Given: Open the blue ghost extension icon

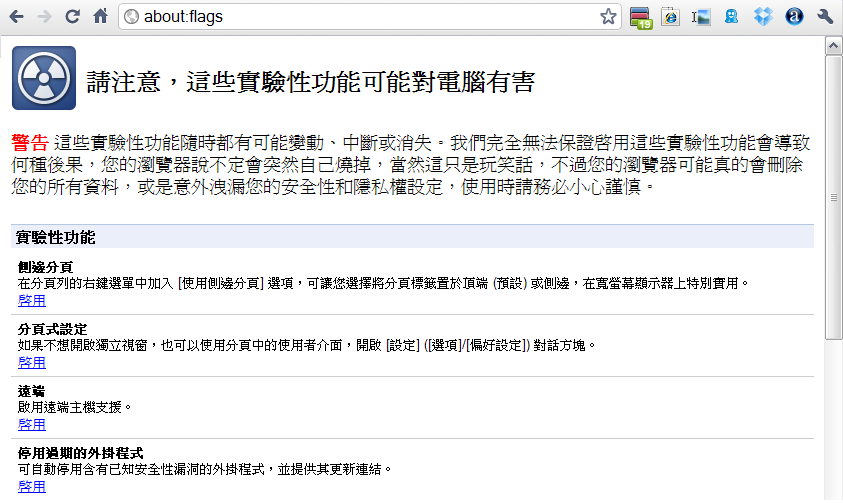Looking at the screenshot, I should pos(731,17).
